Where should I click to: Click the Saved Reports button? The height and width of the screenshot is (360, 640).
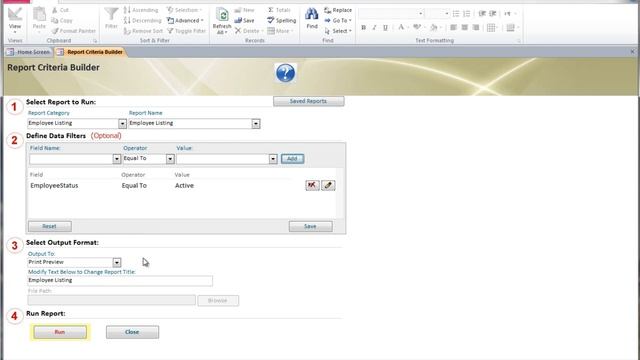coord(309,101)
